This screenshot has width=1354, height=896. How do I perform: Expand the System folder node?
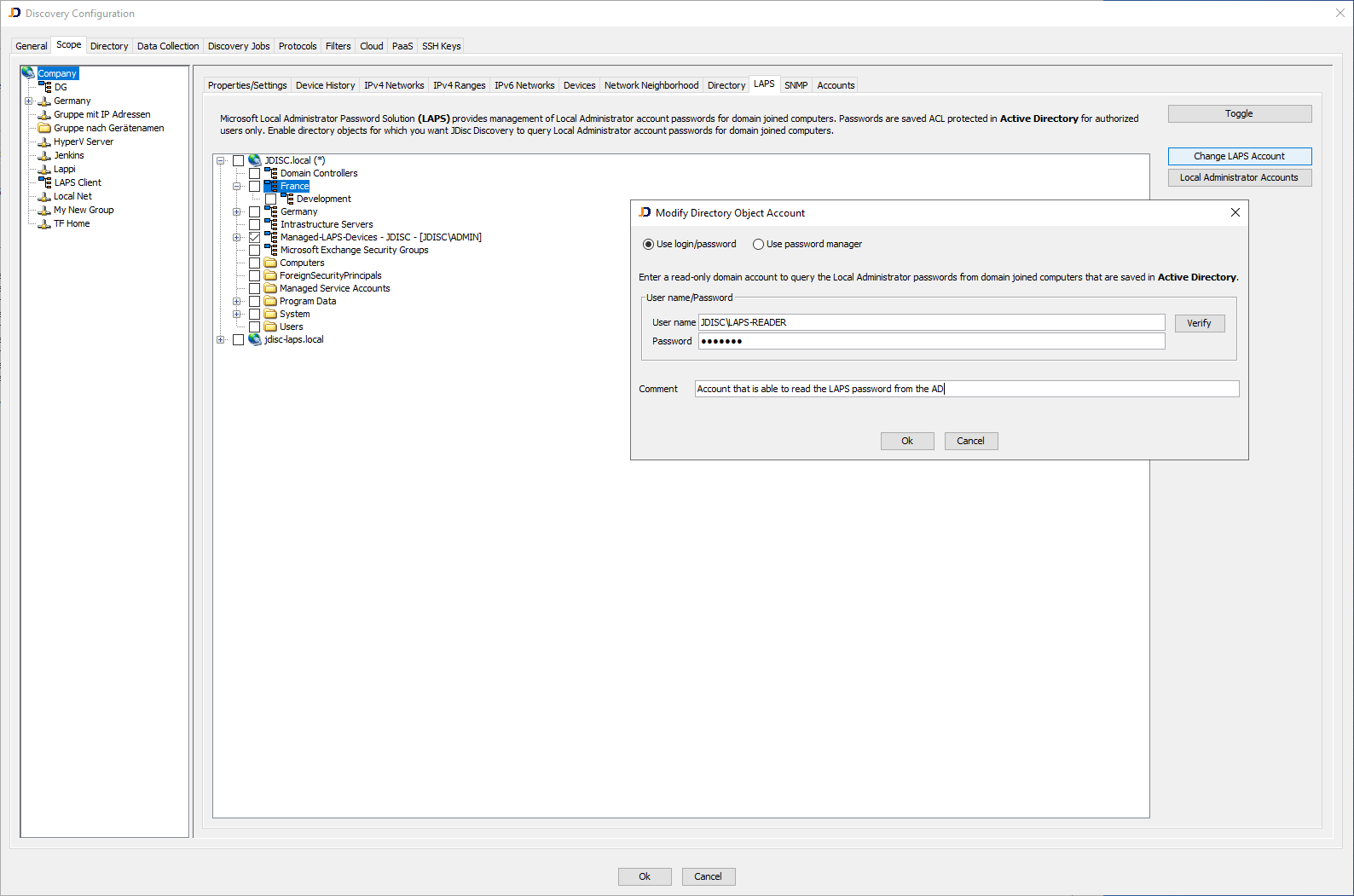click(x=237, y=314)
